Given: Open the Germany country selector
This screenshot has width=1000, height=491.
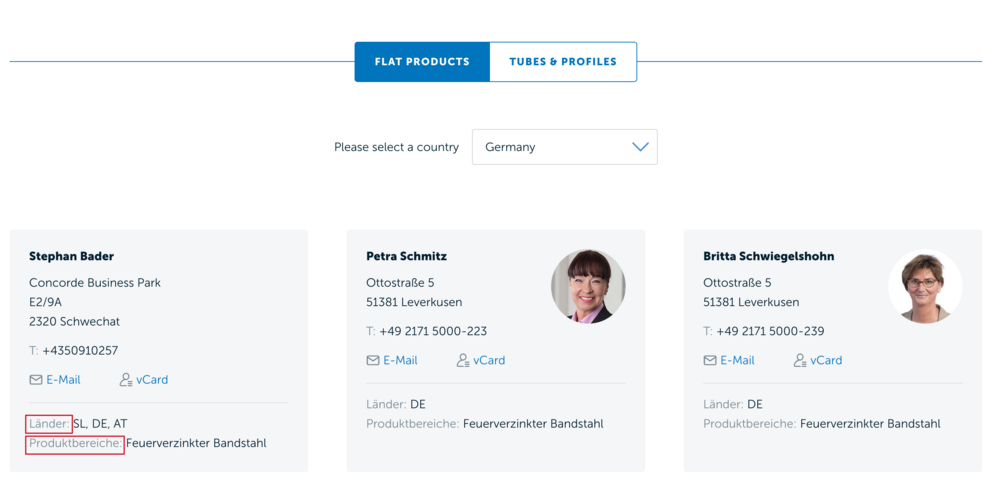Looking at the screenshot, I should [563, 147].
